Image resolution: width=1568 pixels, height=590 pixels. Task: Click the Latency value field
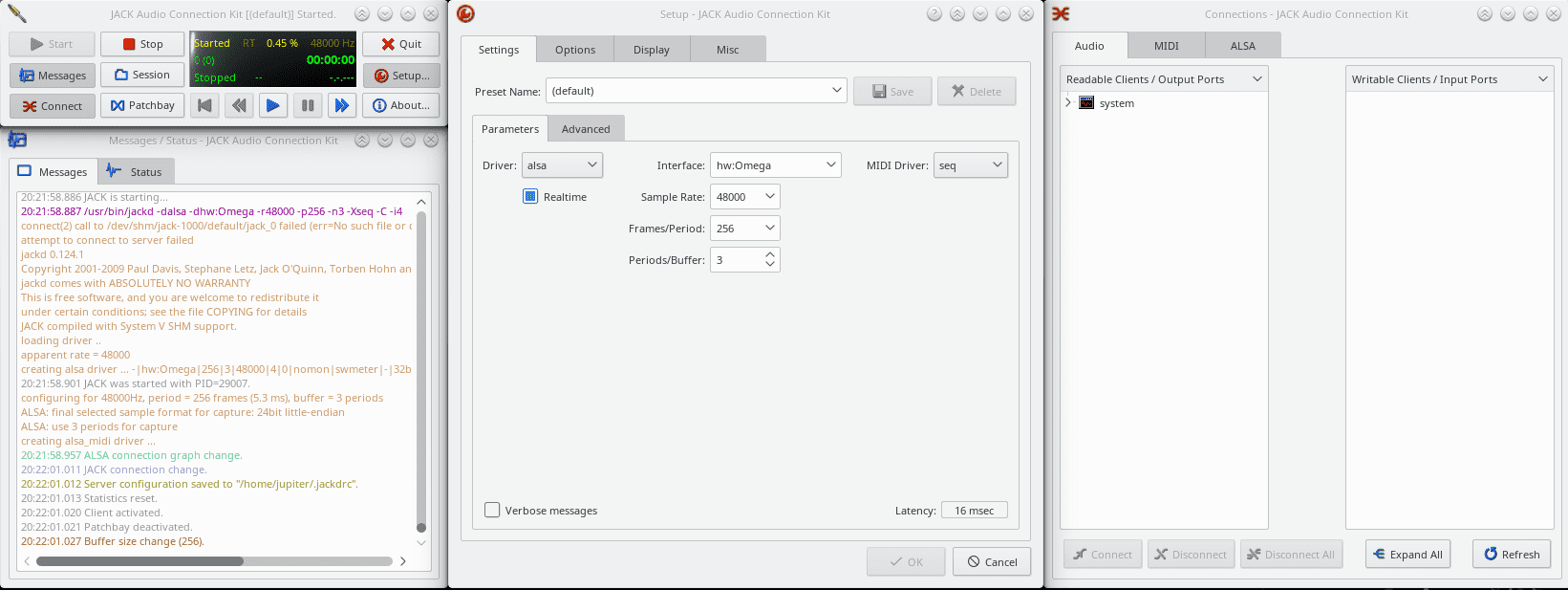[975, 511]
